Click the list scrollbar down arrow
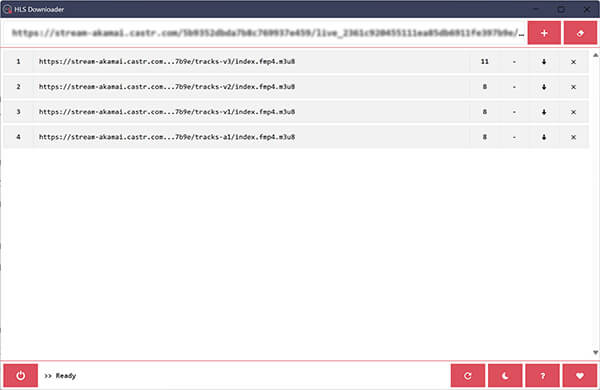Screen dimensions: 600x390 (x=595, y=352)
